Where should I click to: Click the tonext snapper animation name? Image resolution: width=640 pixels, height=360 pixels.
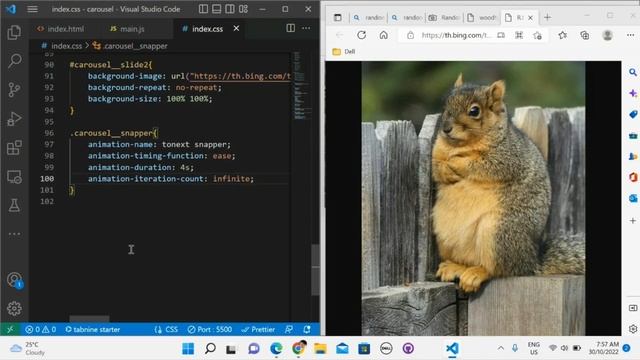(x=194, y=144)
